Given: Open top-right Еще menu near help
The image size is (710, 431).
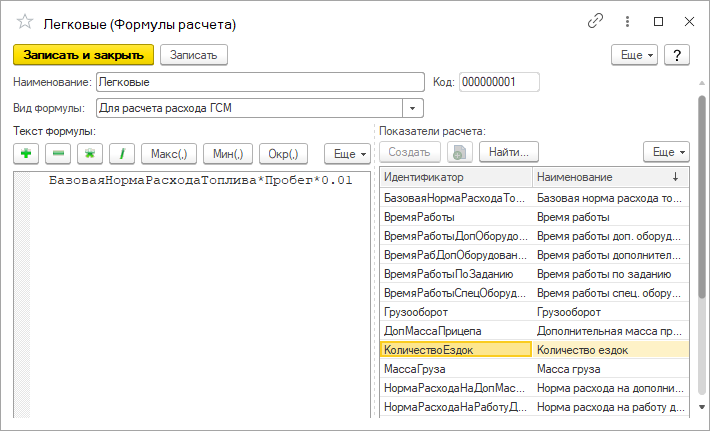Looking at the screenshot, I should [635, 55].
